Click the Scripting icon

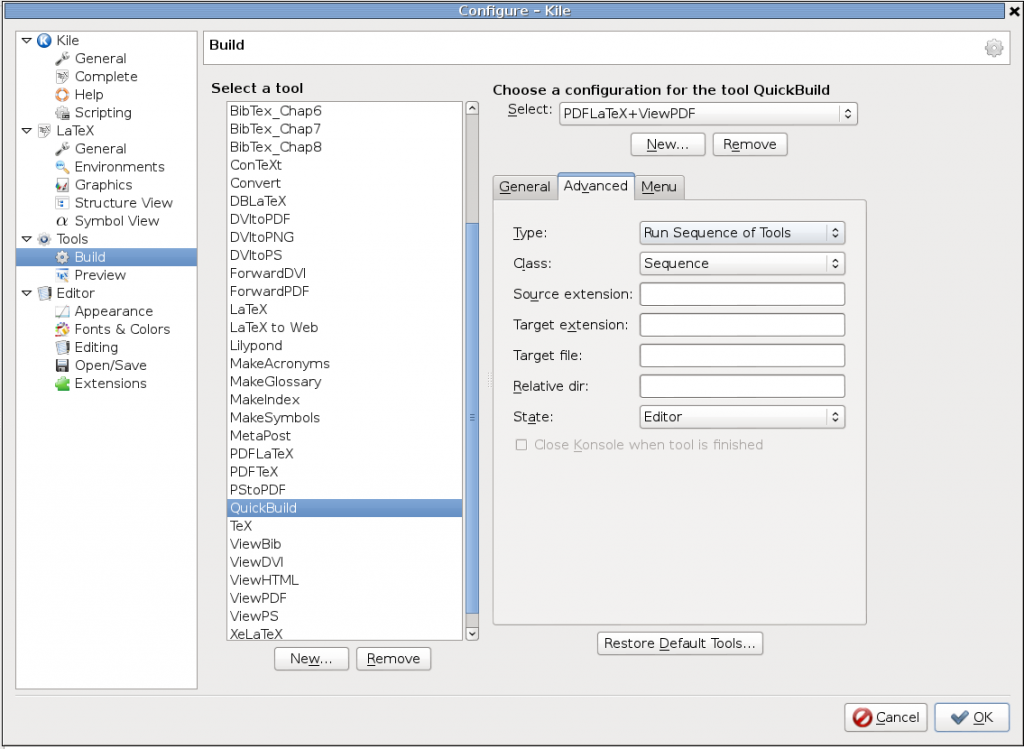click(x=62, y=112)
